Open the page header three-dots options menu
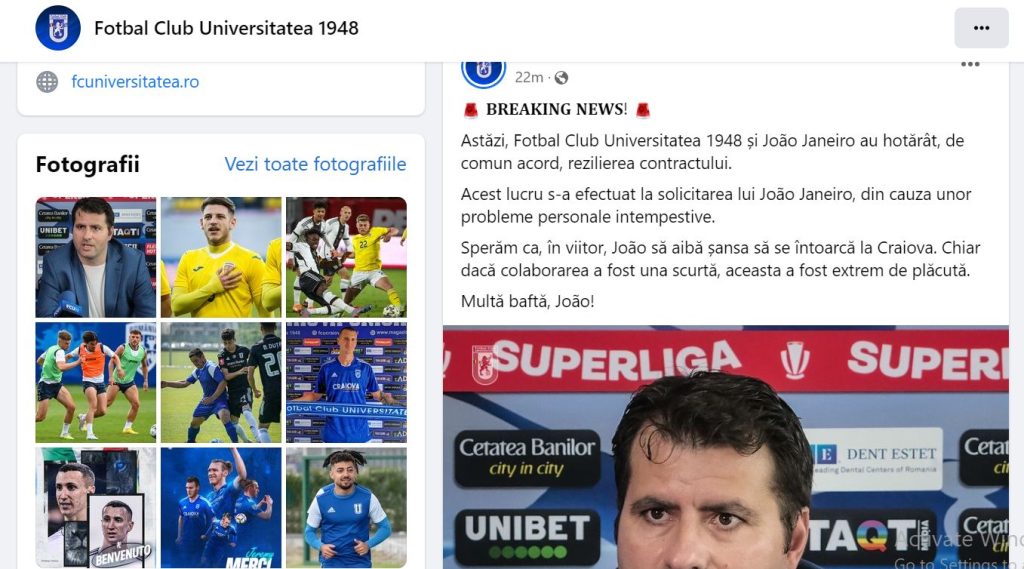Image resolution: width=1024 pixels, height=569 pixels. [981, 28]
